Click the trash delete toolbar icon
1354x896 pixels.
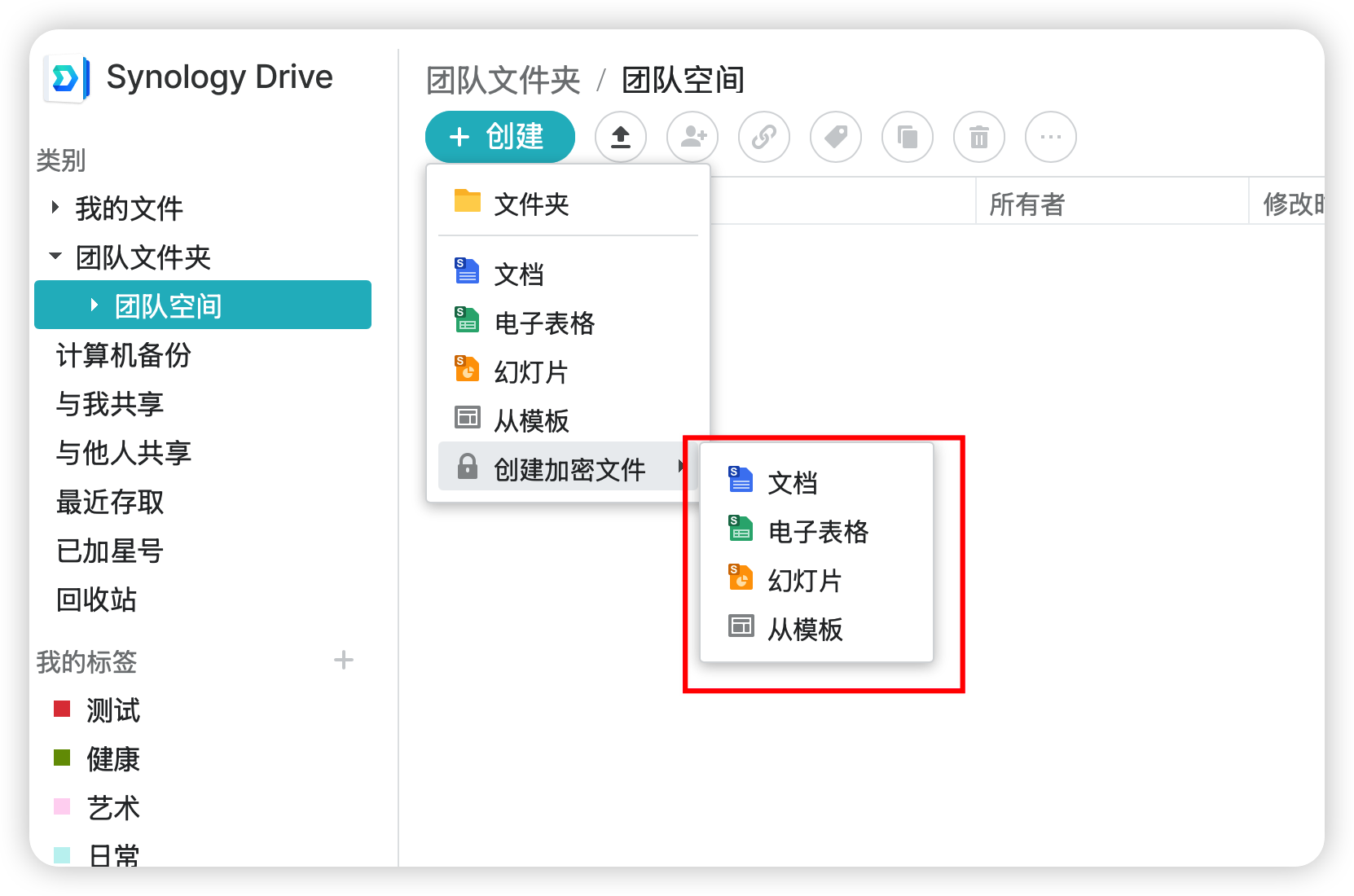point(979,137)
